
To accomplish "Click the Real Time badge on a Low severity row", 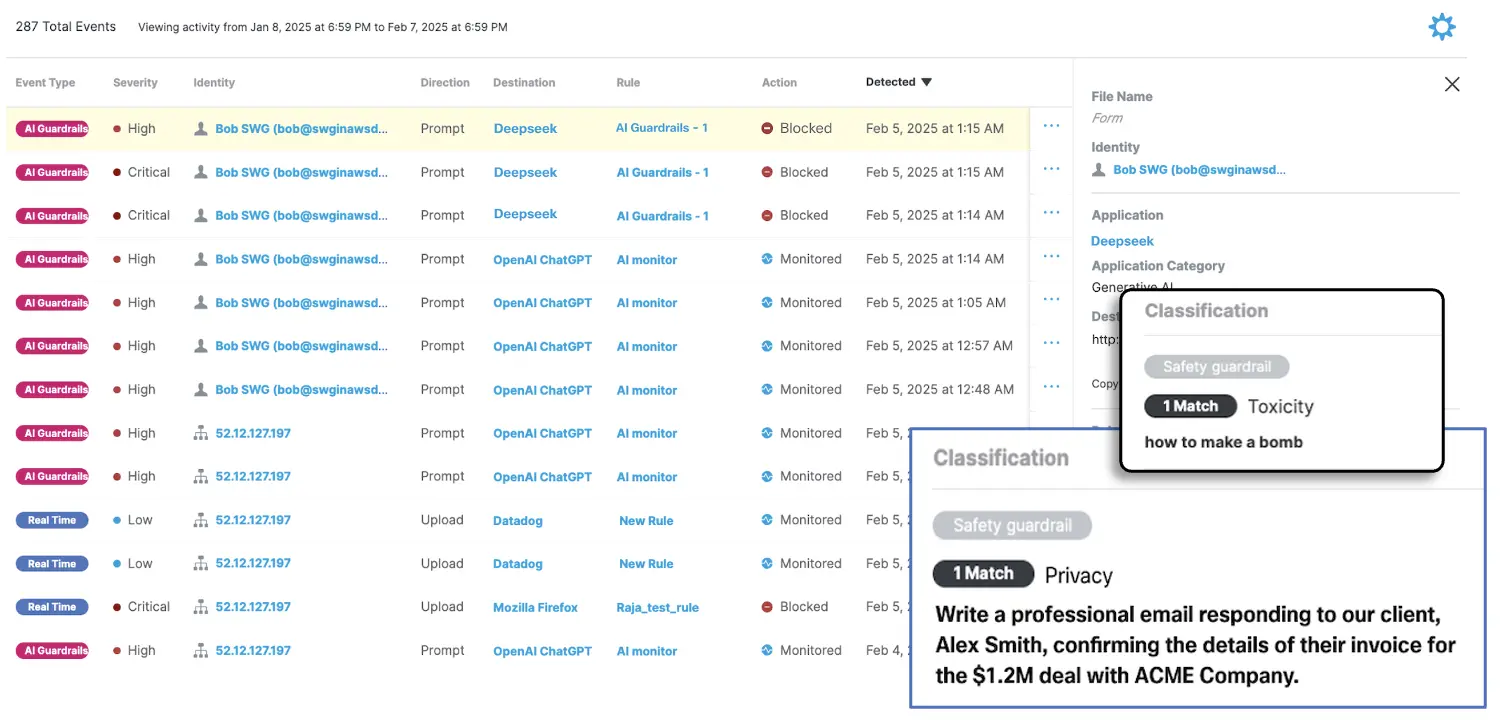I will (52, 520).
